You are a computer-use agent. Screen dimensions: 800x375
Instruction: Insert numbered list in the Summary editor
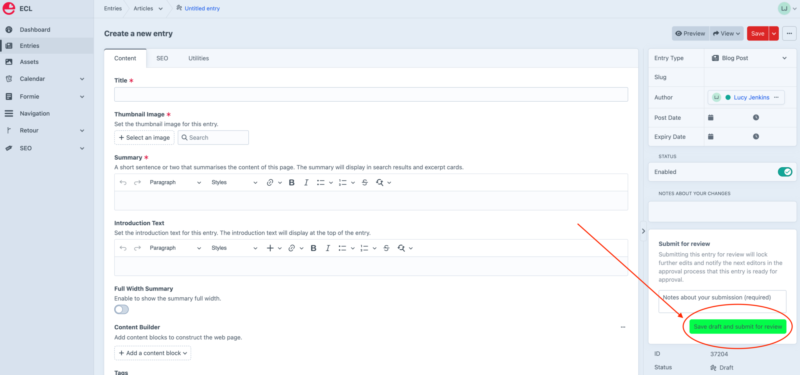coord(343,182)
